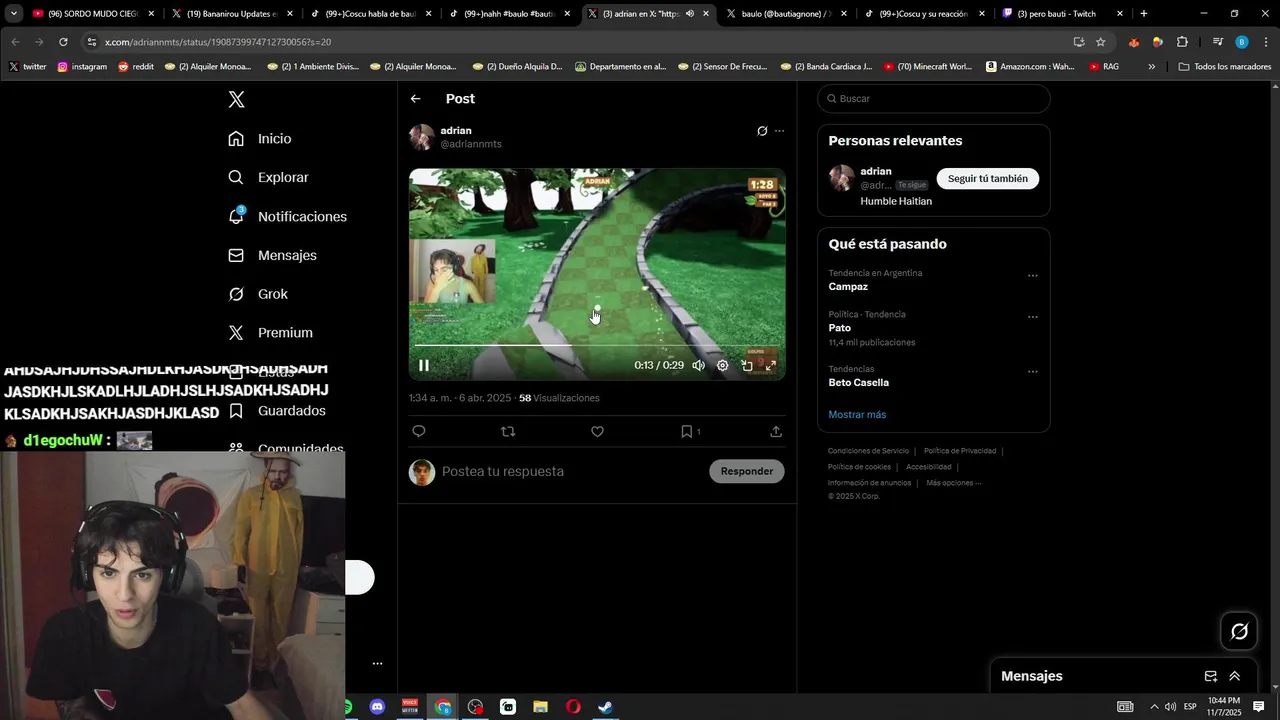Screen dimensions: 1280x720
Task: Open the tab search dropdown
Action: pyautogui.click(x=13, y=14)
